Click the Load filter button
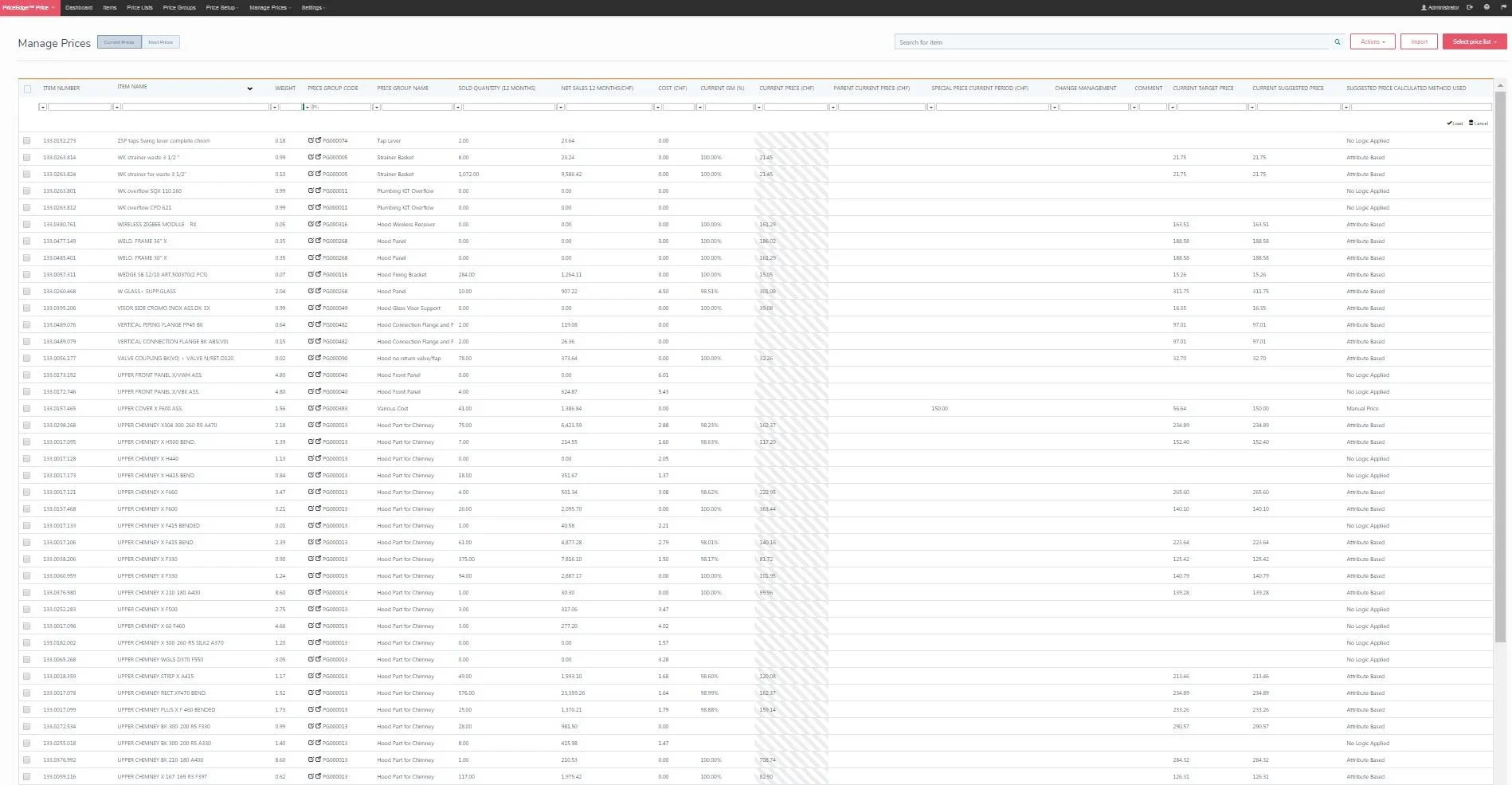This screenshot has width=1512, height=785. (x=1455, y=123)
